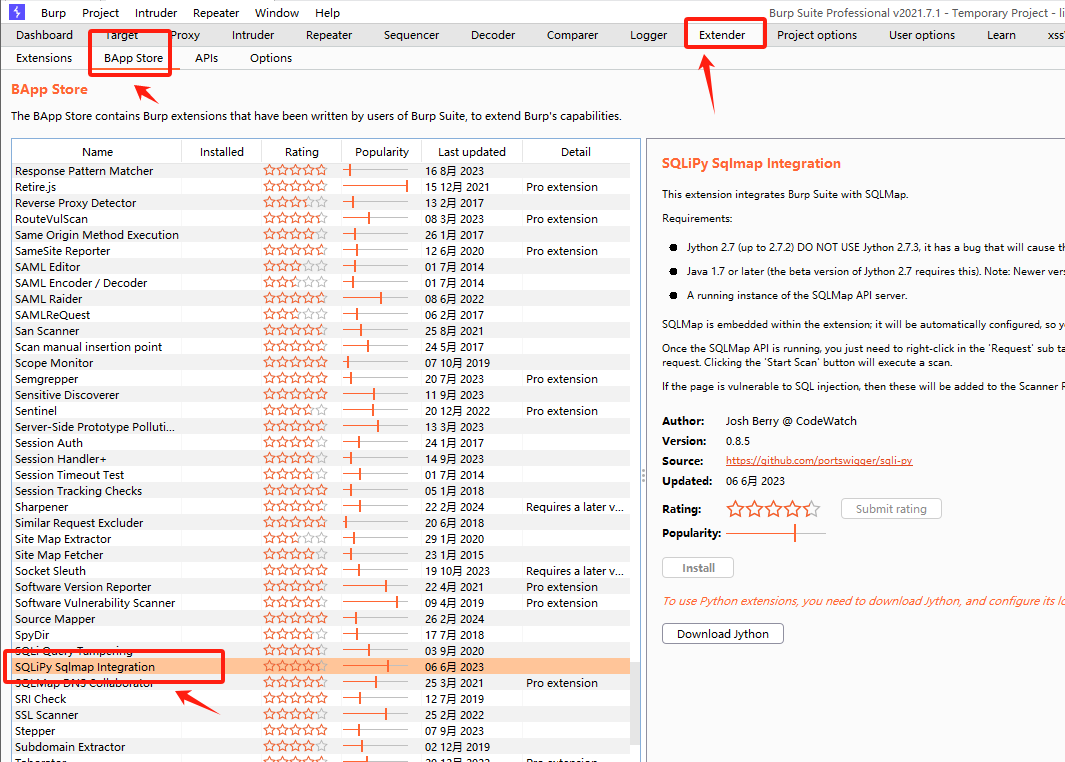Sort by the Installed column header
The width and height of the screenshot is (1065, 762).
coord(221,152)
